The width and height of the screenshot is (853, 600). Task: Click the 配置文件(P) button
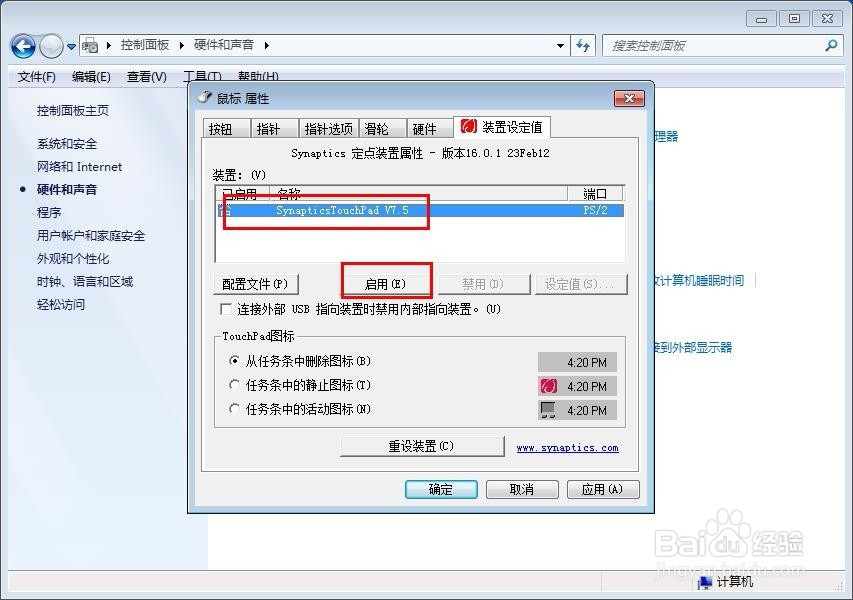pos(256,284)
